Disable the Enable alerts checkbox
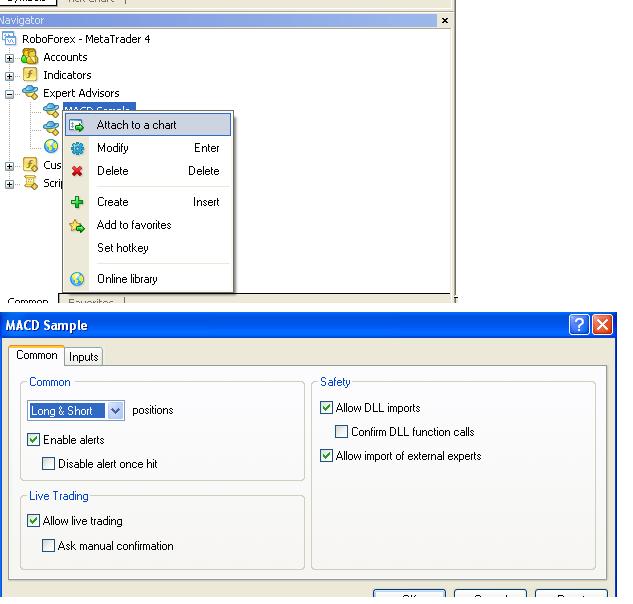The image size is (633, 604). click(x=35, y=440)
